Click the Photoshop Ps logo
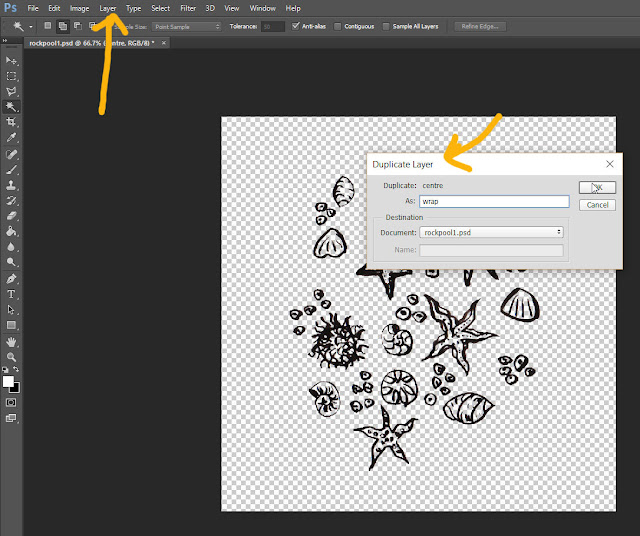Screen dimensions: 640x536 10,8
